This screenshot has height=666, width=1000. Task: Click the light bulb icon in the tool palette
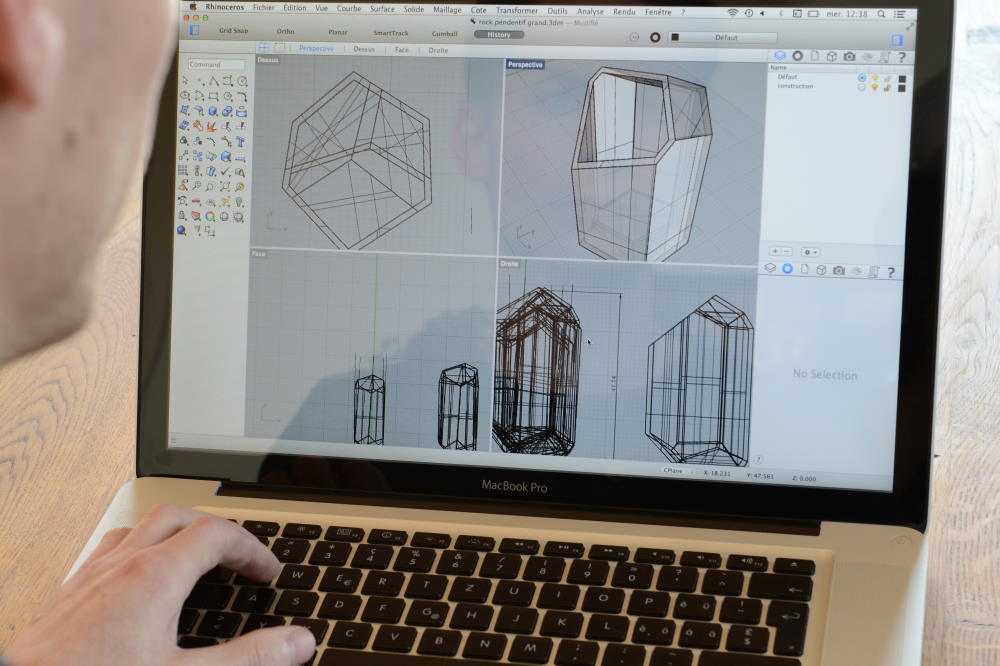click(x=239, y=202)
